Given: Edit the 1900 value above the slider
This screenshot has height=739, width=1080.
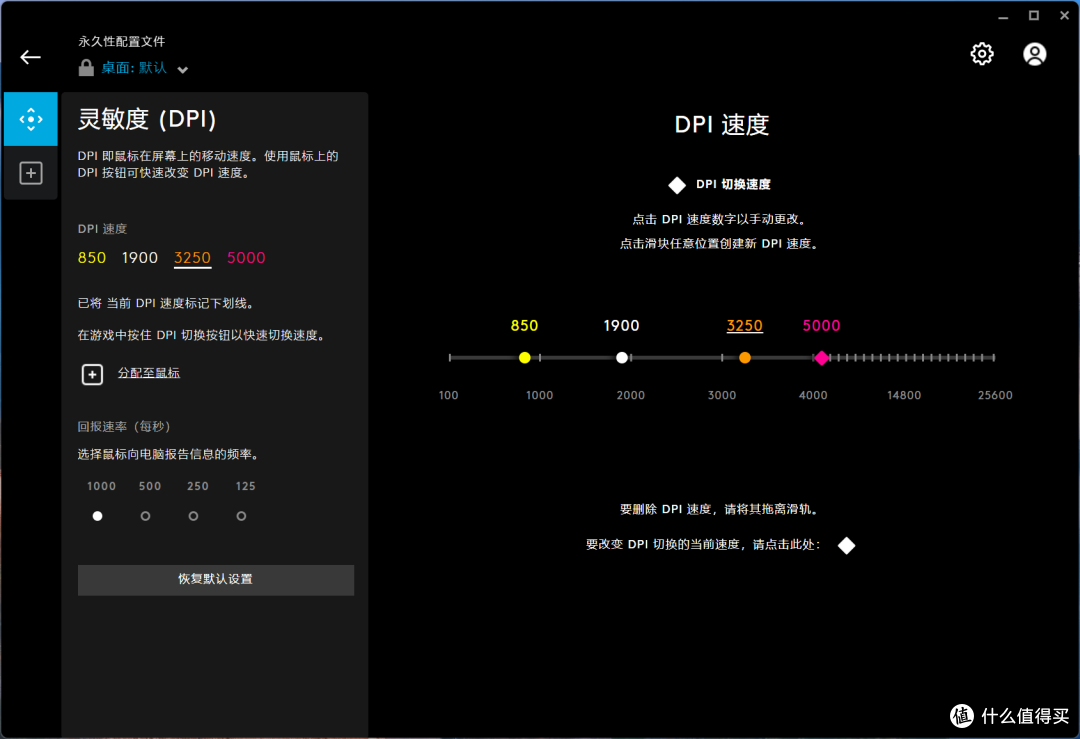Looking at the screenshot, I should (621, 326).
